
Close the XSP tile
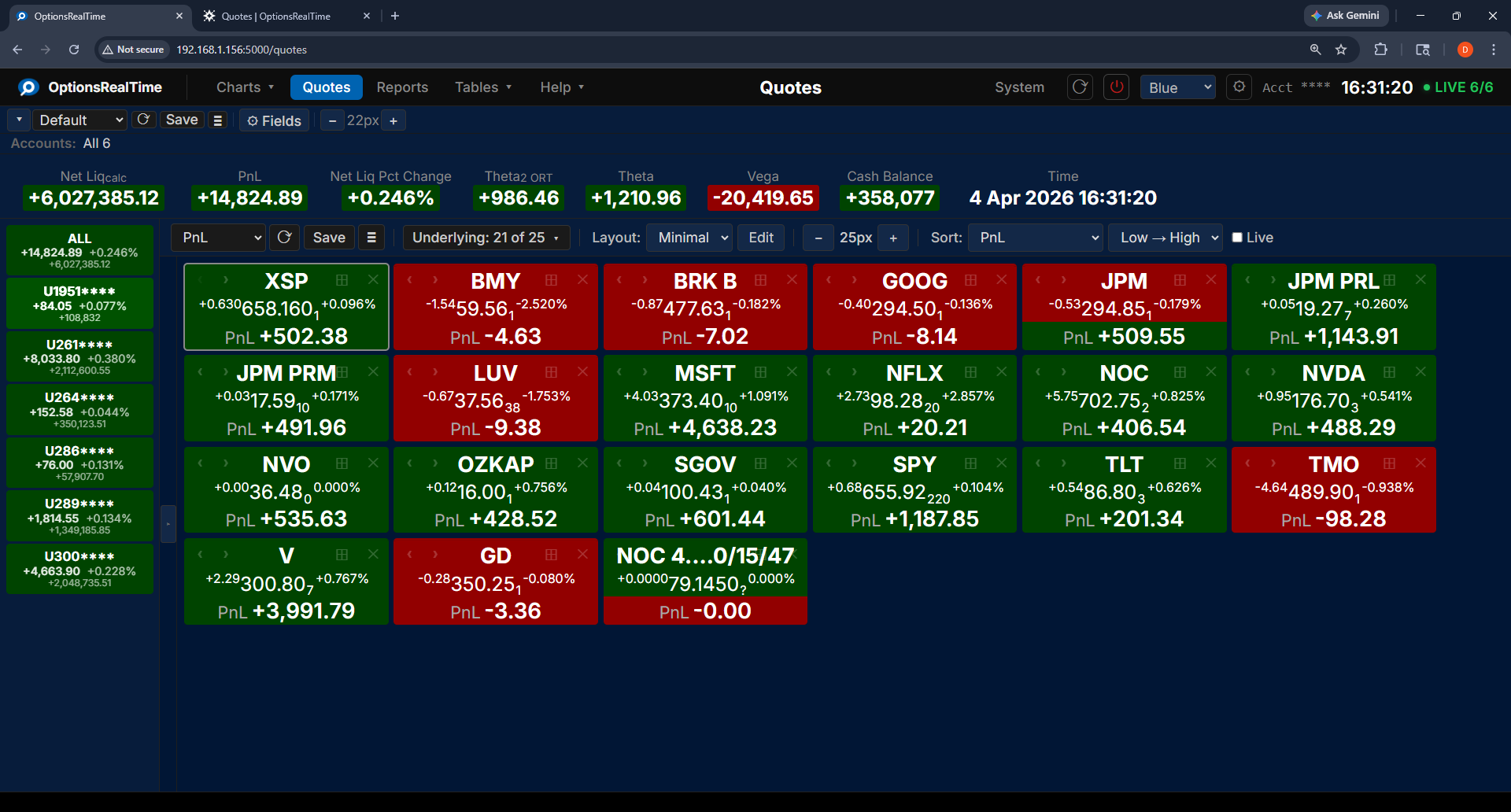pos(373,280)
